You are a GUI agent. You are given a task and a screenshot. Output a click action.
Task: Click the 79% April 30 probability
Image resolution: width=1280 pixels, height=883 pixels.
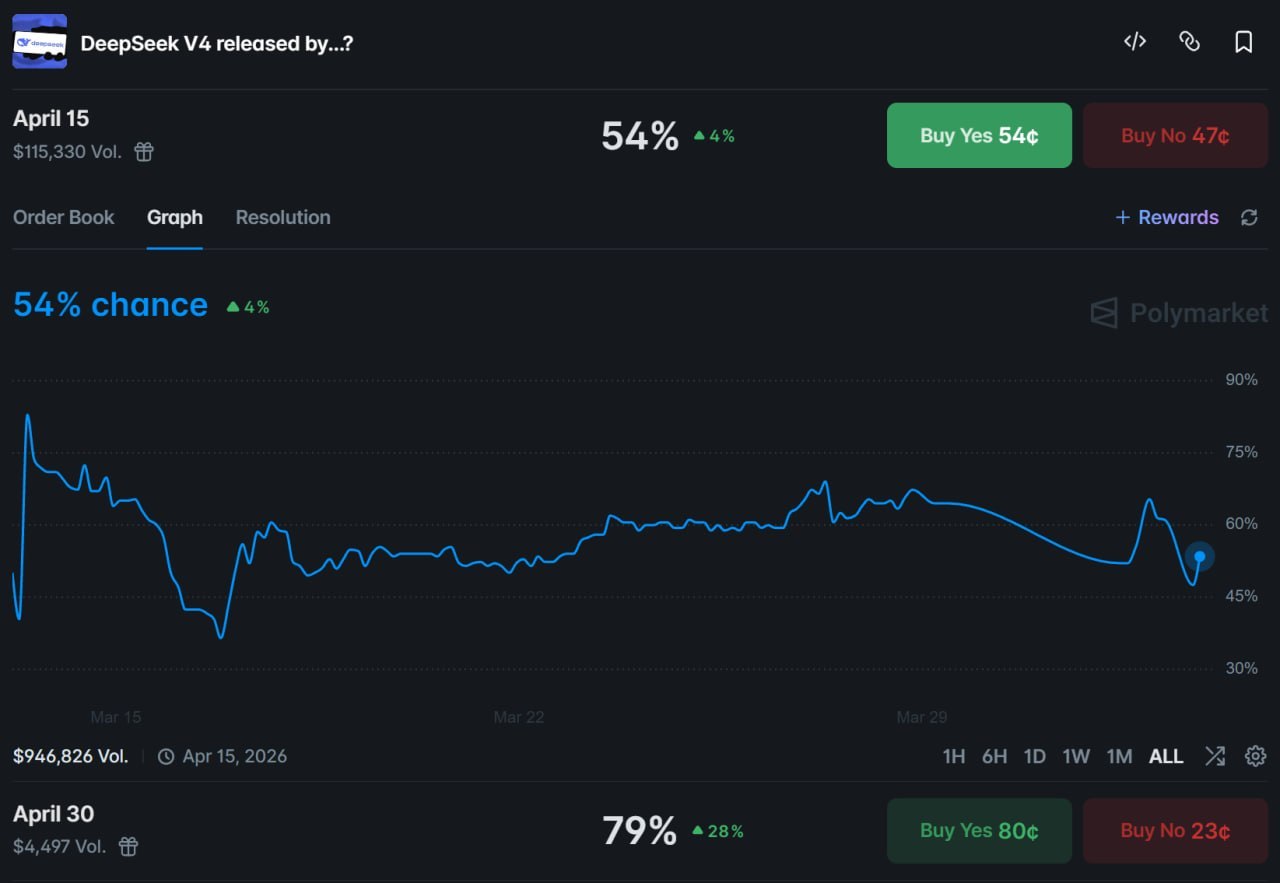(x=640, y=830)
